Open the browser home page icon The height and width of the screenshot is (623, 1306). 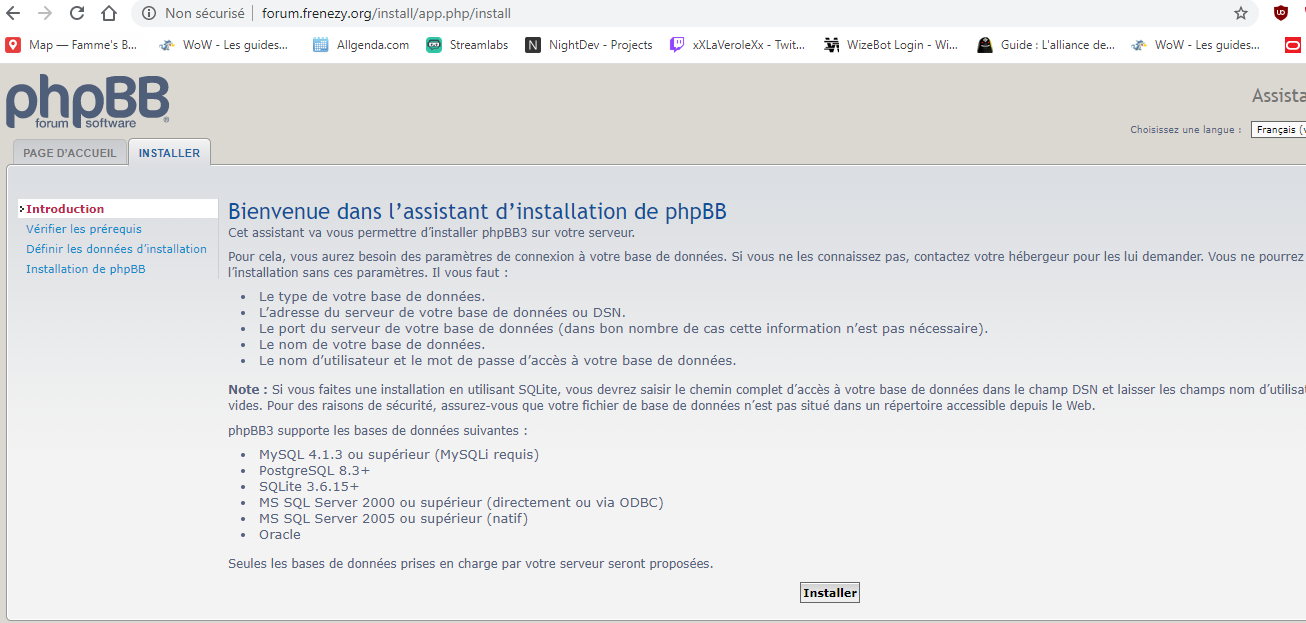tap(109, 13)
